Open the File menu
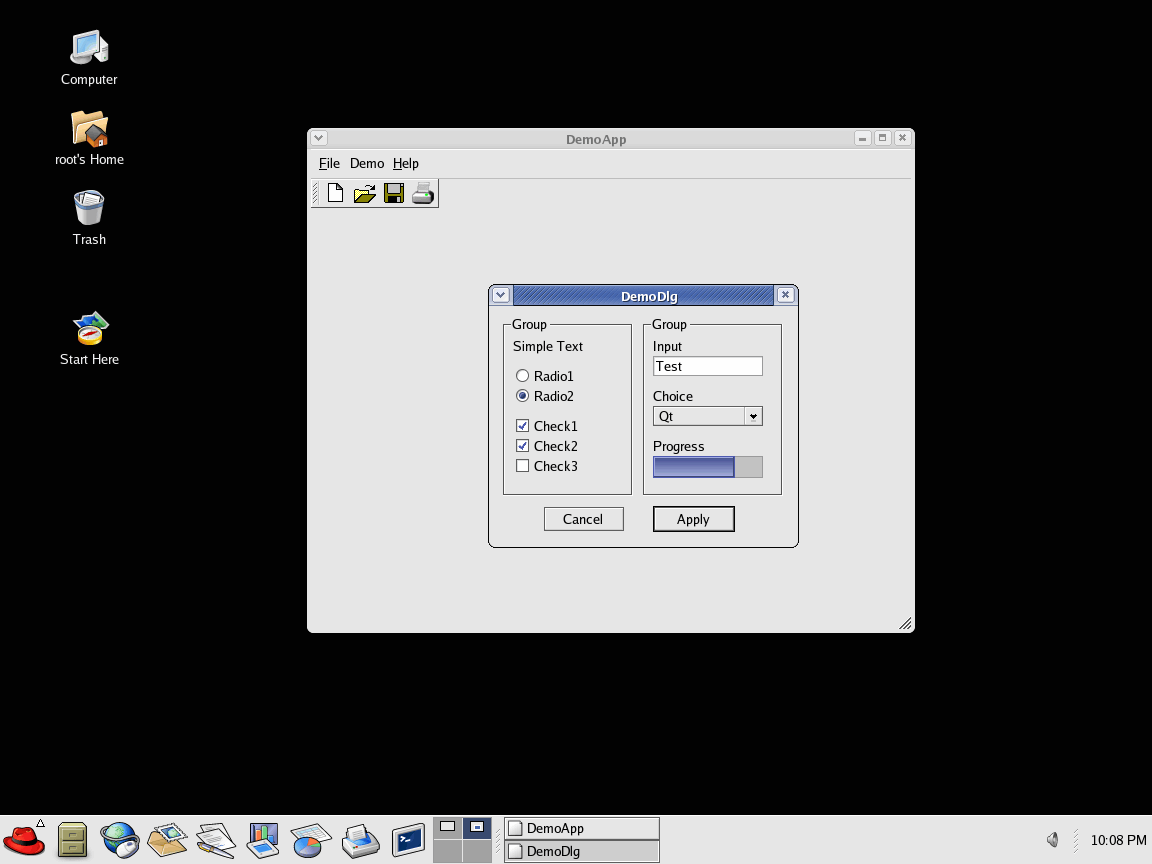The height and width of the screenshot is (864, 1152). pos(329,163)
